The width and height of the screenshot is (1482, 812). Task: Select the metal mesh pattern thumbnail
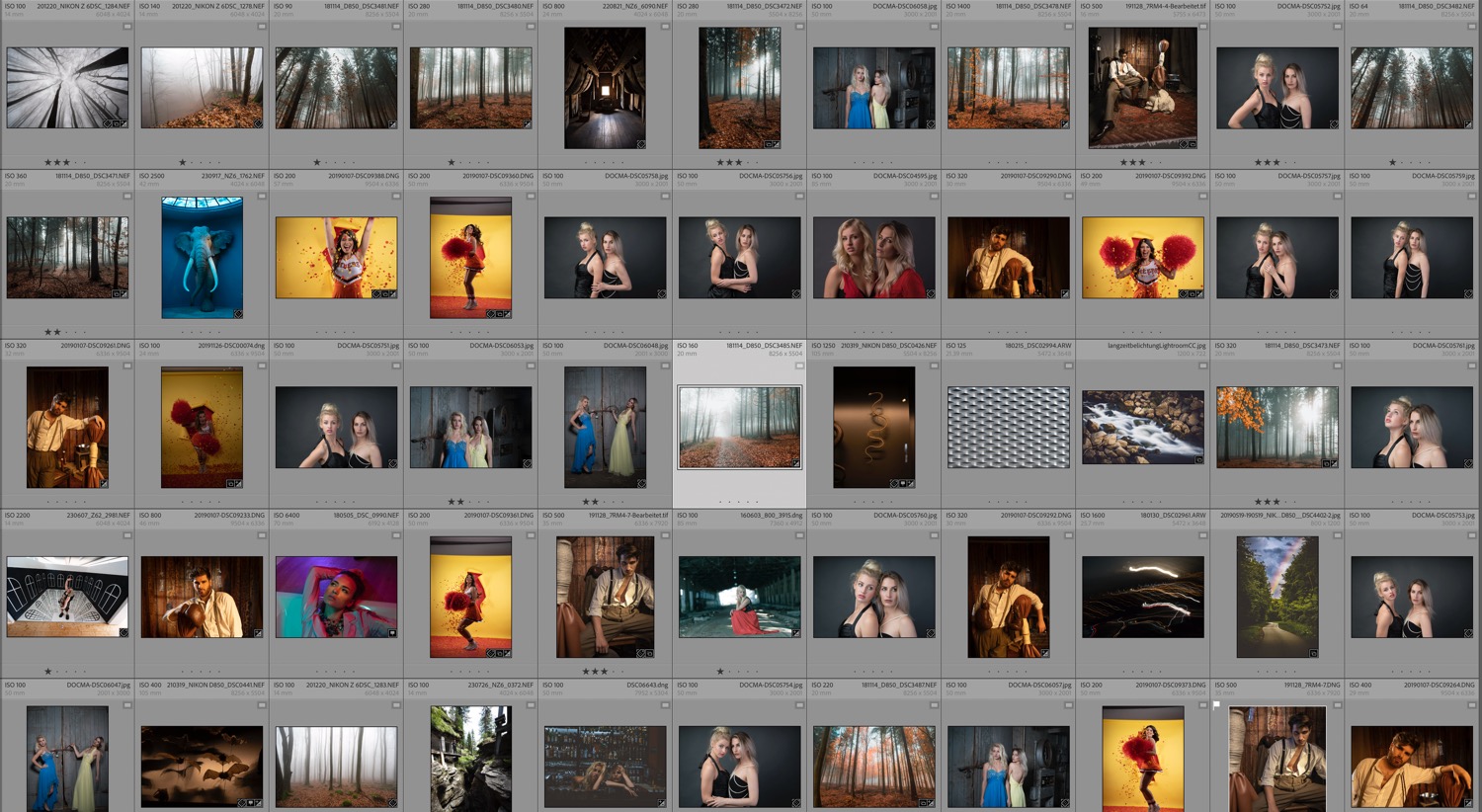pos(1008,427)
